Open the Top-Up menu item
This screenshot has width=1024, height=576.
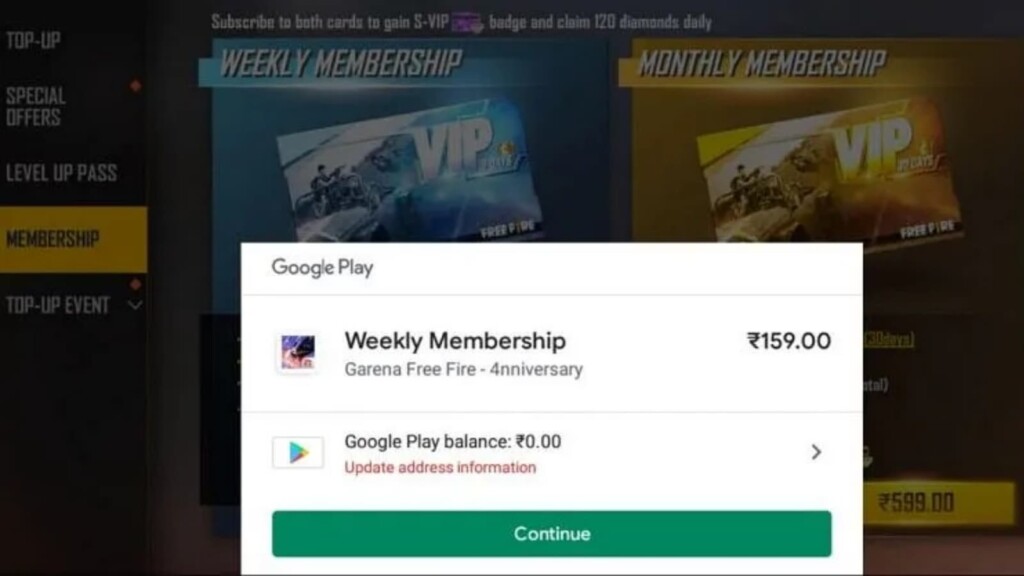[x=33, y=40]
